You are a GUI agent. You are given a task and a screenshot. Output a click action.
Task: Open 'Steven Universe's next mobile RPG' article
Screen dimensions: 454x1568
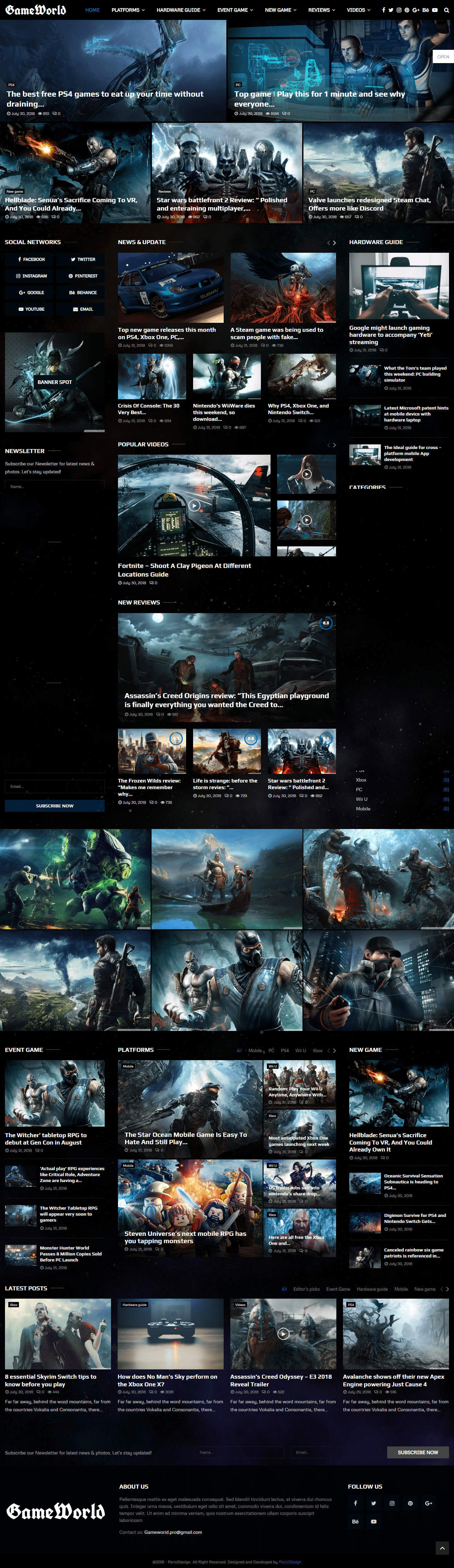coord(185,1238)
